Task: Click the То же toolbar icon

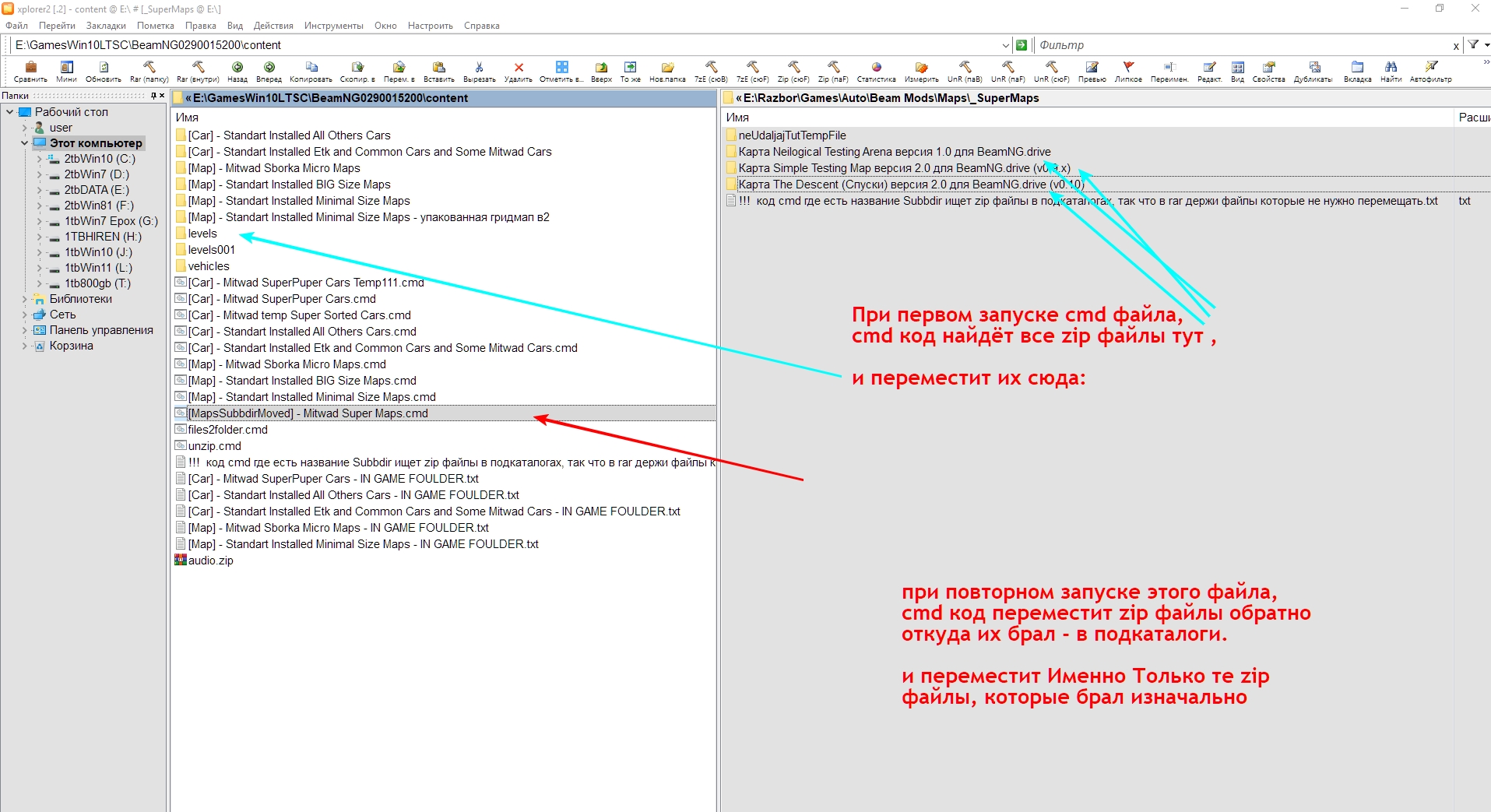Action: 630,67
